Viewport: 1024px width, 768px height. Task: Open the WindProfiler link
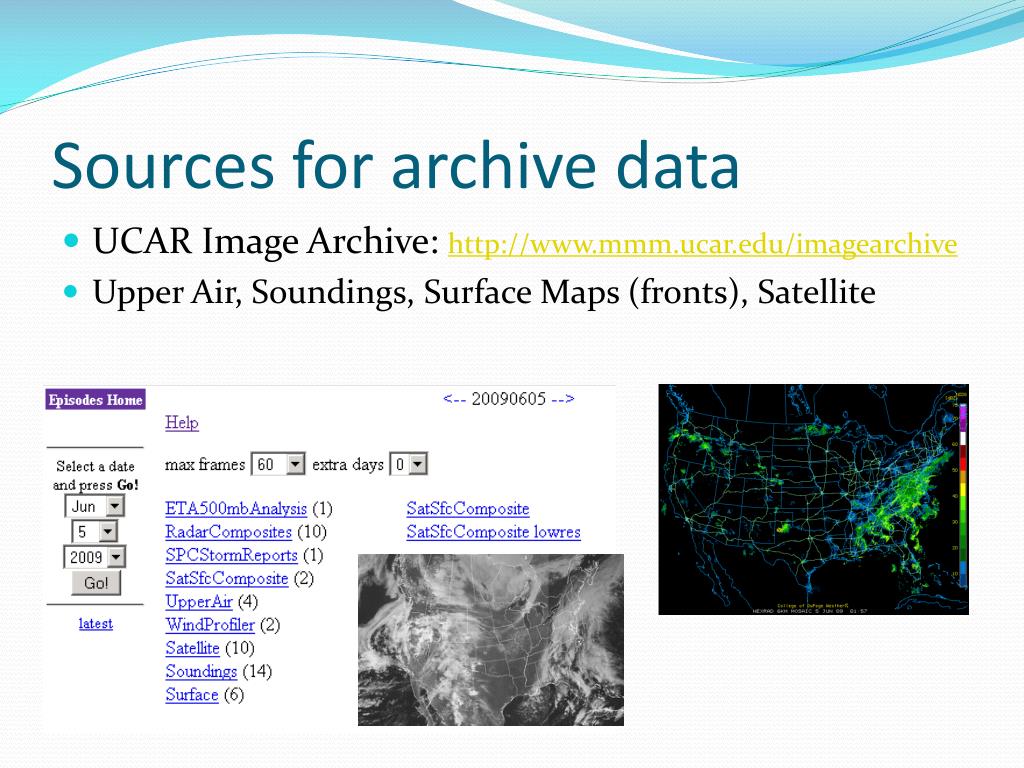[210, 625]
